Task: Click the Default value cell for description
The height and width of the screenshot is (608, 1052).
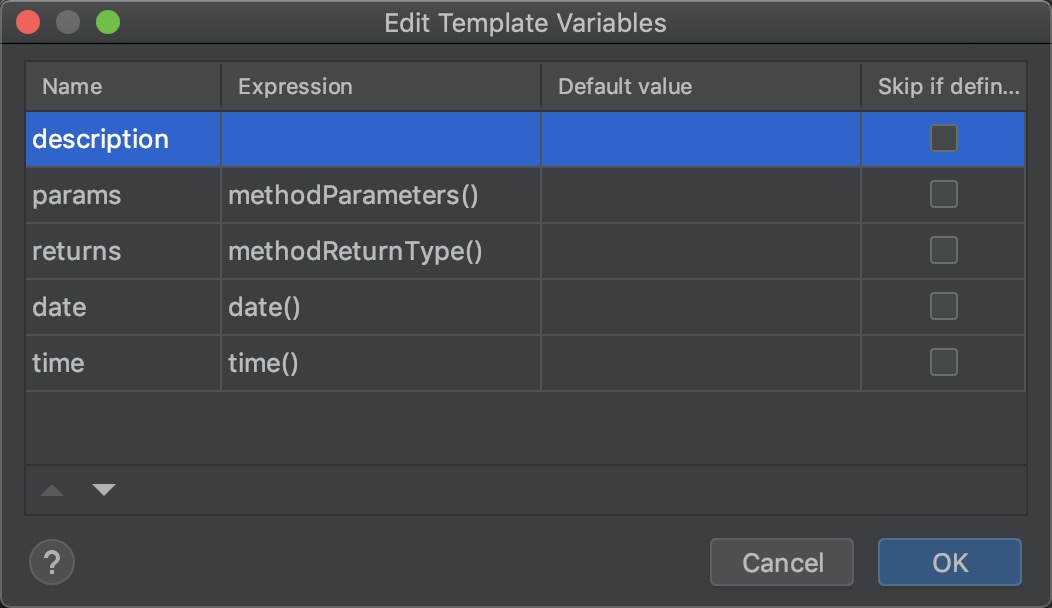Action: click(x=700, y=139)
